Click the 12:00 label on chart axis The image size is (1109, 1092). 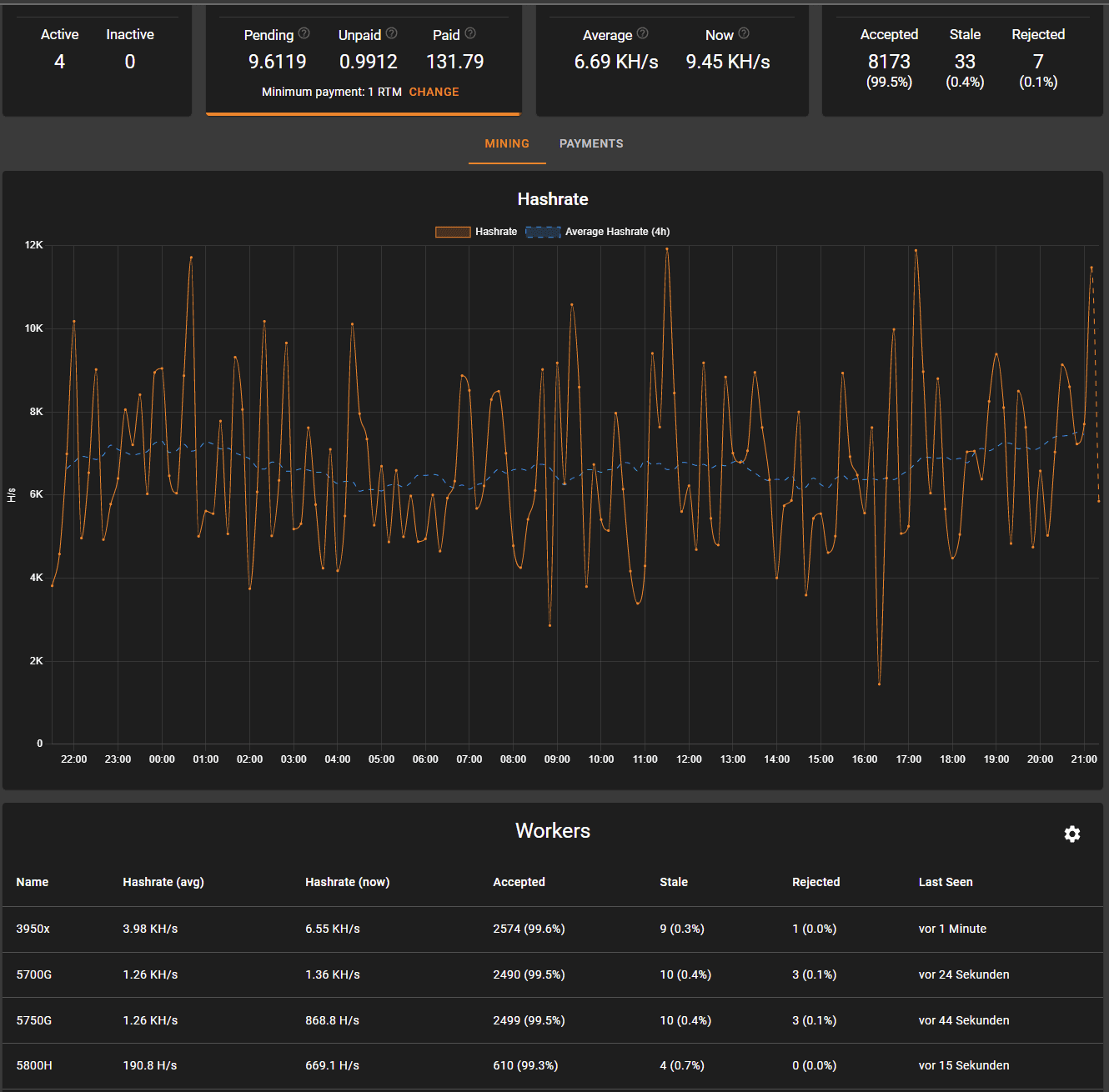point(689,759)
